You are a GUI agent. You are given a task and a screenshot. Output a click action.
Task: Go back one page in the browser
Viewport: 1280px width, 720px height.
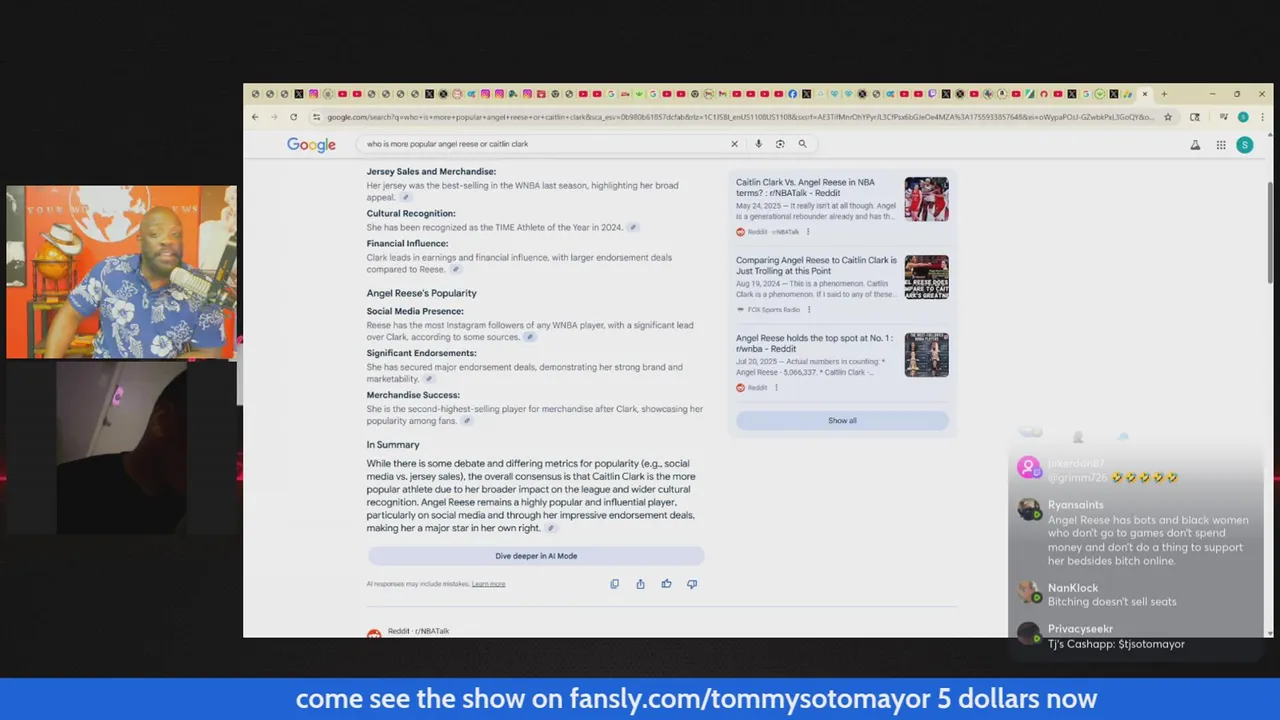pos(255,117)
